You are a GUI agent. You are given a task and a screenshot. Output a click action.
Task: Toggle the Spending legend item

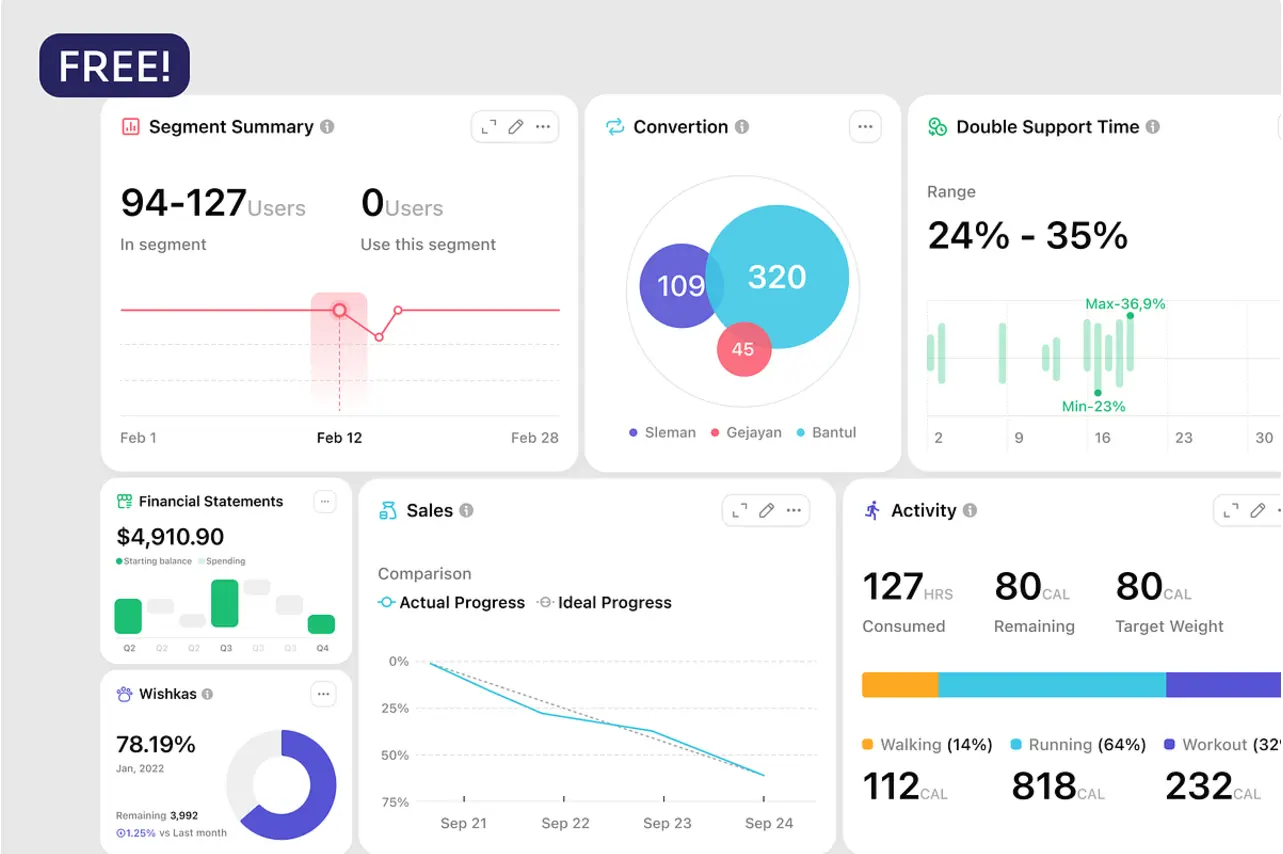(222, 561)
